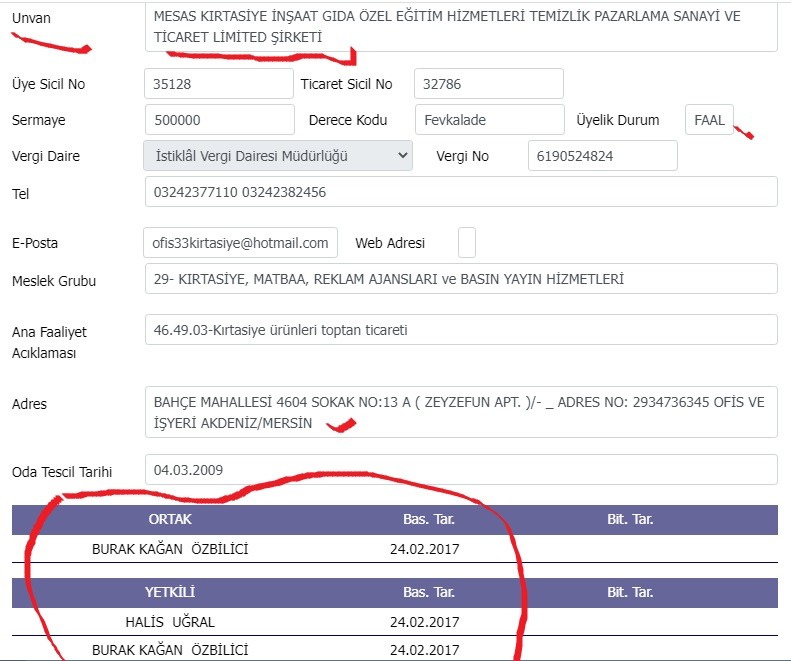Click Bas. Tar. header in ORTAK table
791x661 pixels.
point(429,519)
